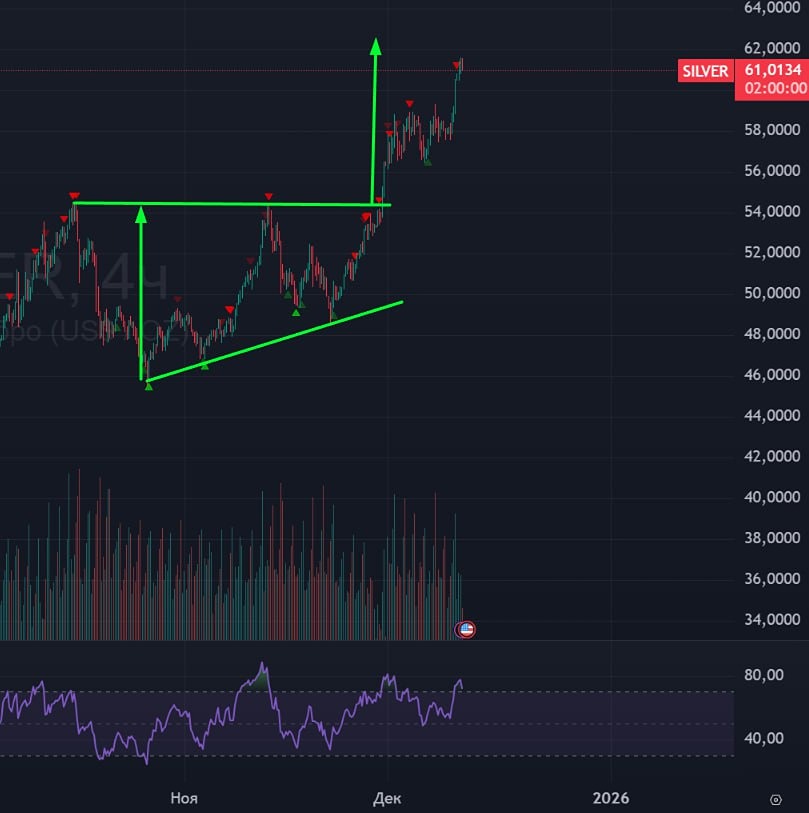
Task: Click the current price tag 61,0134
Action: tap(772, 70)
